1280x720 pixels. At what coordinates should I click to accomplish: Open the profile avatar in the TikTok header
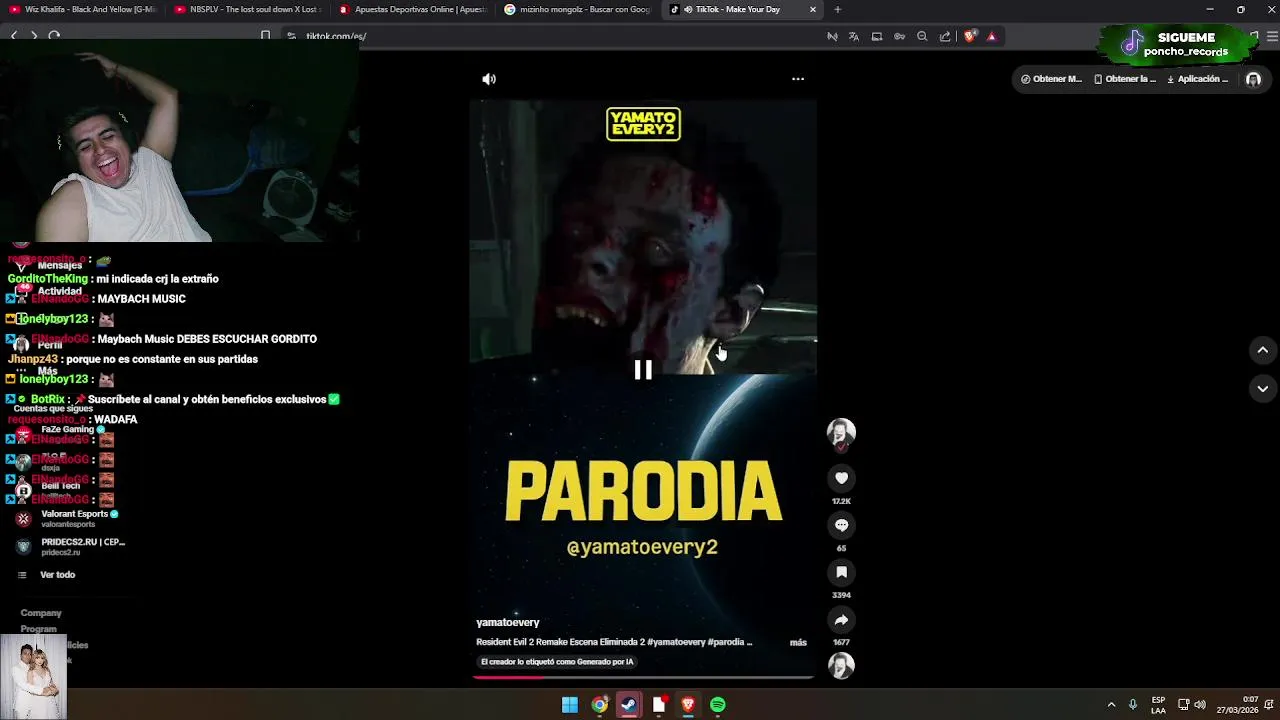[1253, 79]
